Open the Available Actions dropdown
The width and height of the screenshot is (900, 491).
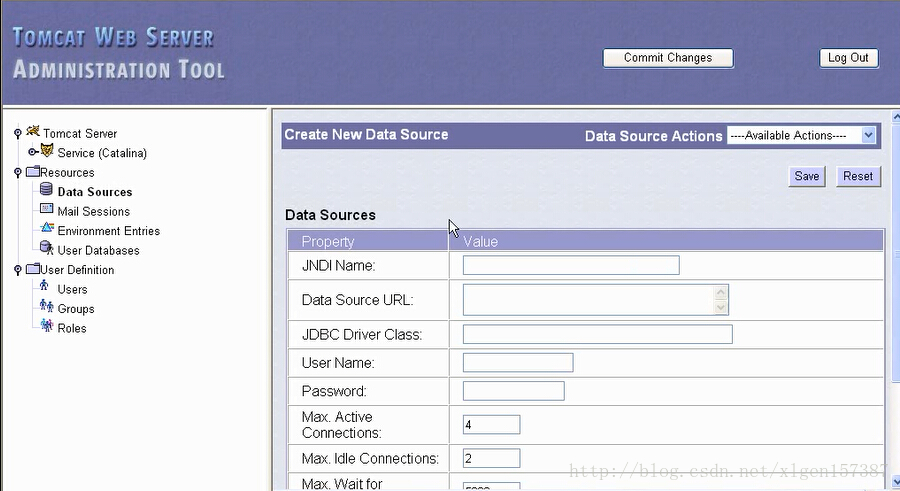801,135
